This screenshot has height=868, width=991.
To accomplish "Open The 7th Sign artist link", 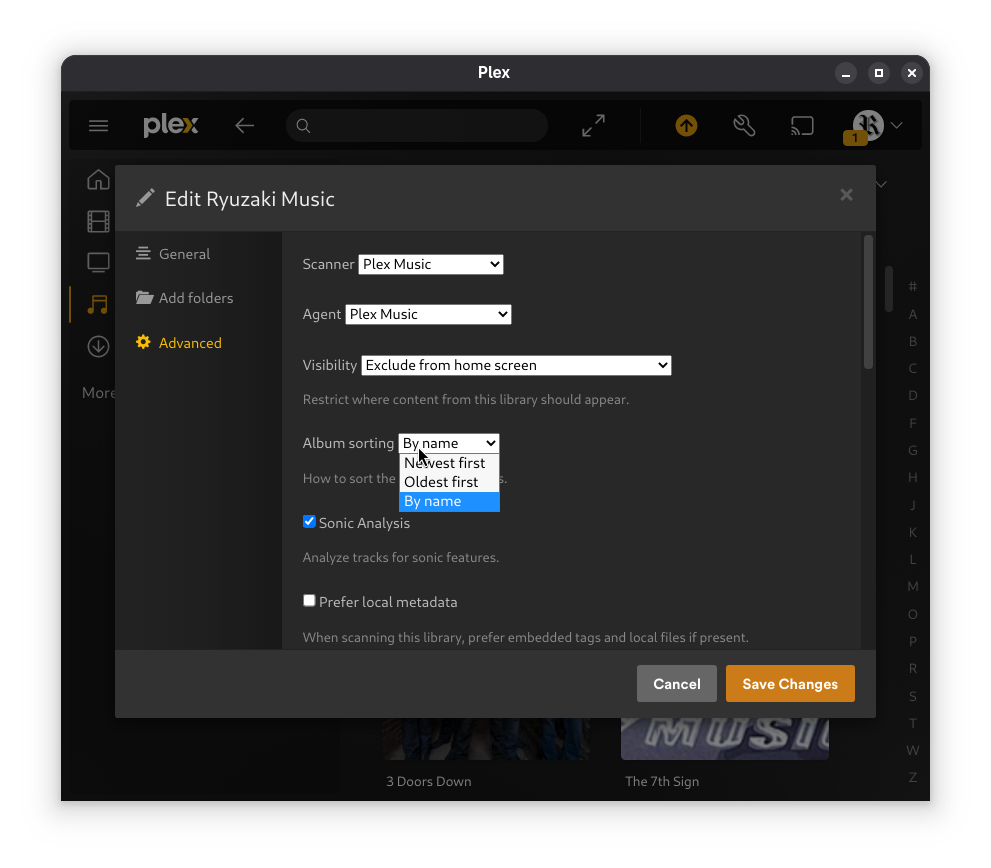I will pos(662,781).
